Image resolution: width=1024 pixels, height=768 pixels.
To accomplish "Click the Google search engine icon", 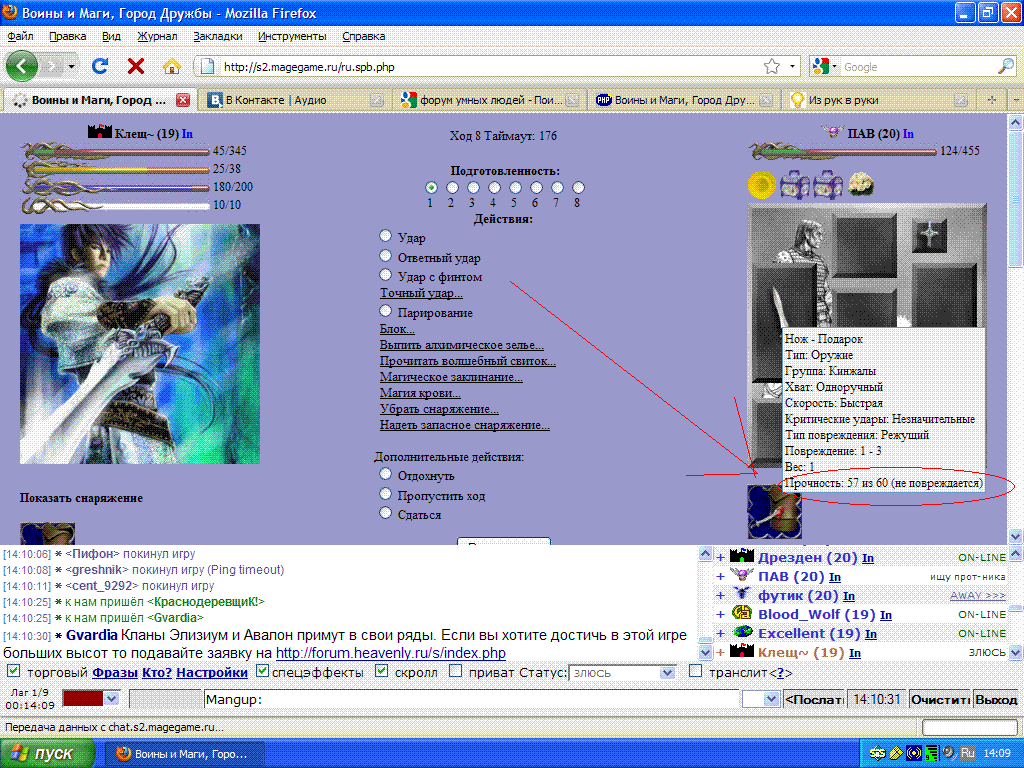I will point(820,66).
